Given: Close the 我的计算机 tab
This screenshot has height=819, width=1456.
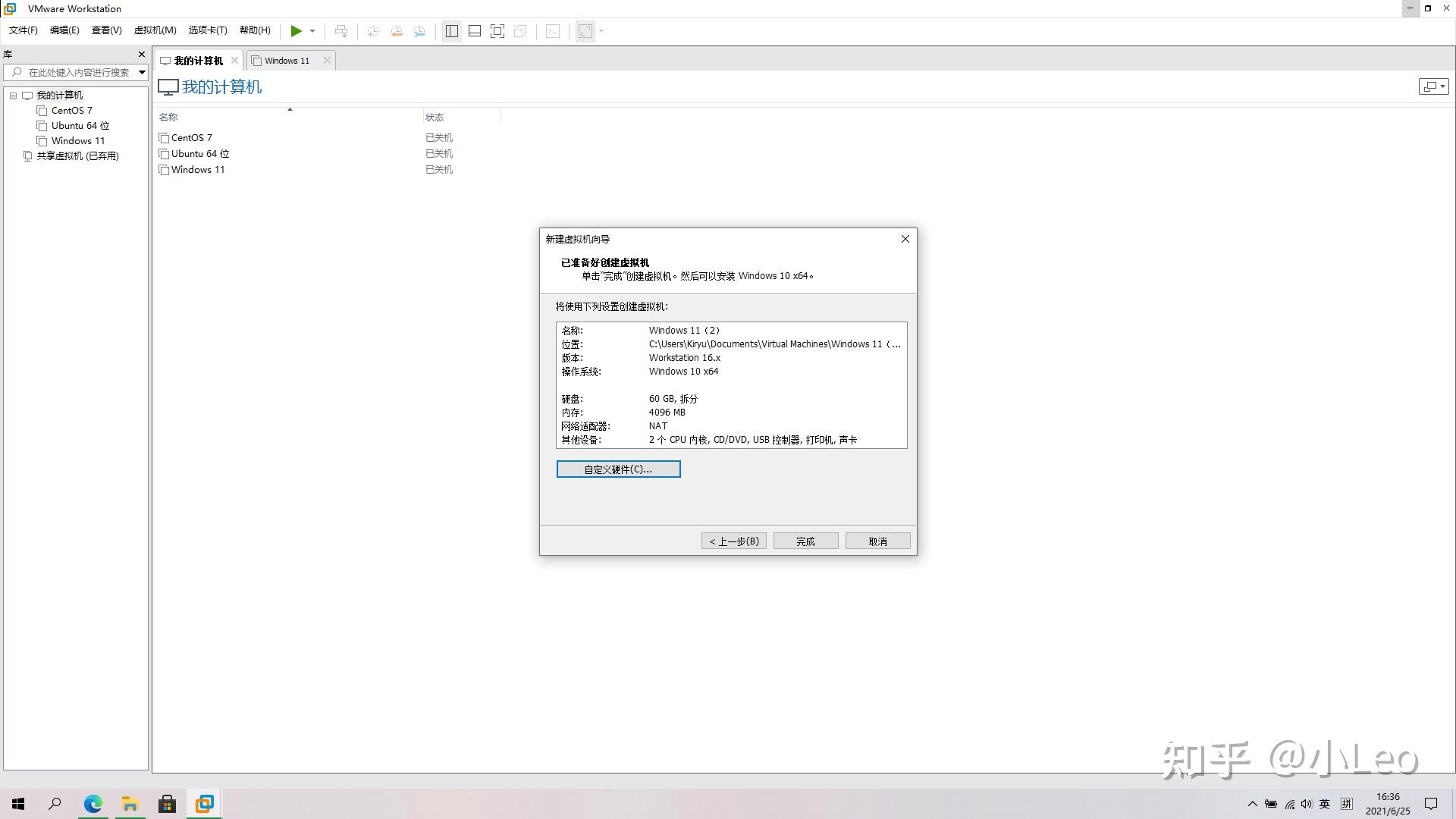Looking at the screenshot, I should [x=235, y=61].
